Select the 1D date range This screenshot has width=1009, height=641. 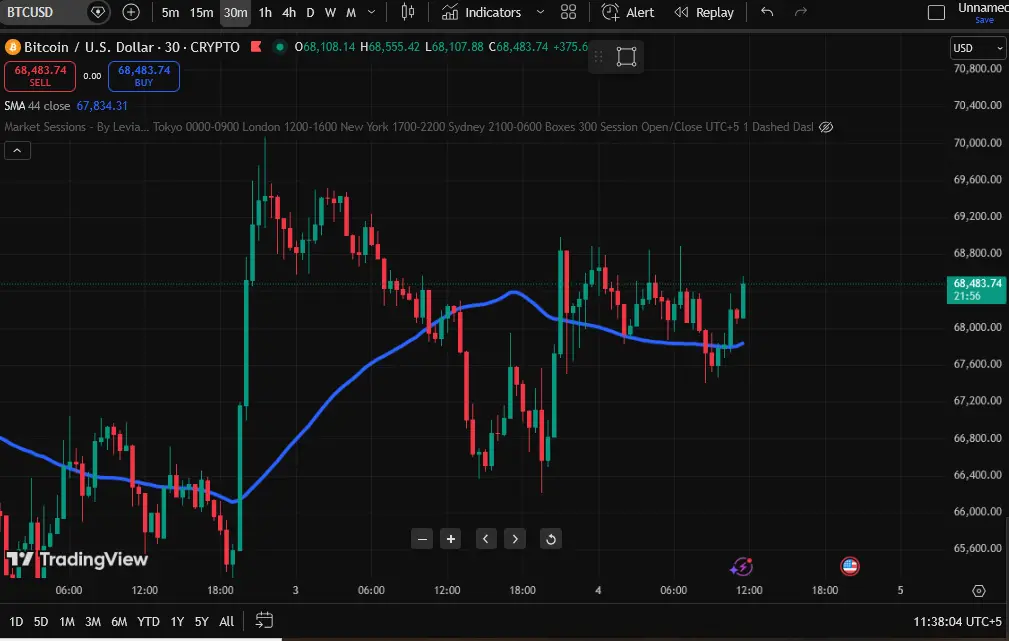click(x=16, y=622)
